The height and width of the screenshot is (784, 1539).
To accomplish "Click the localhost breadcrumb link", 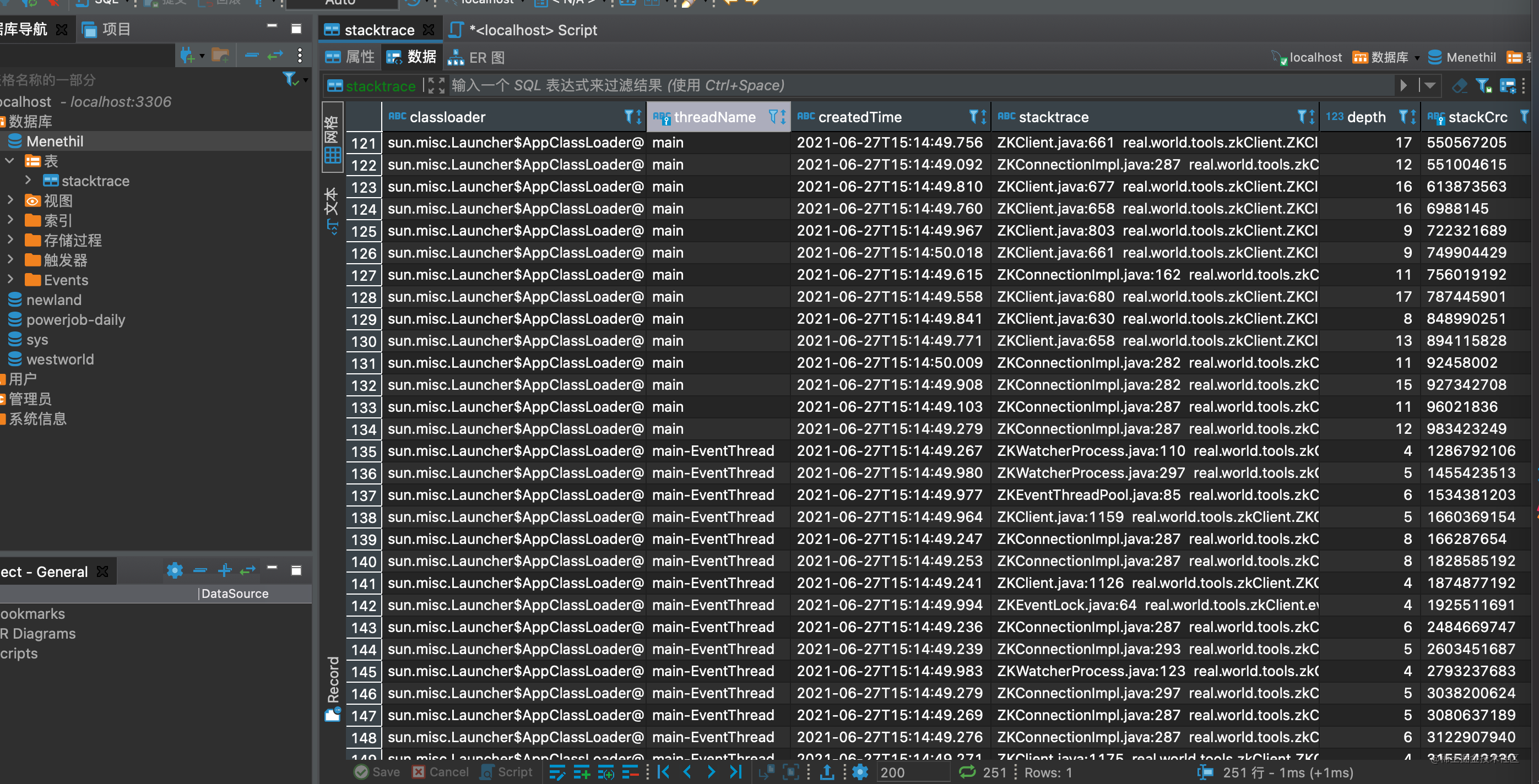I will click(x=1306, y=57).
